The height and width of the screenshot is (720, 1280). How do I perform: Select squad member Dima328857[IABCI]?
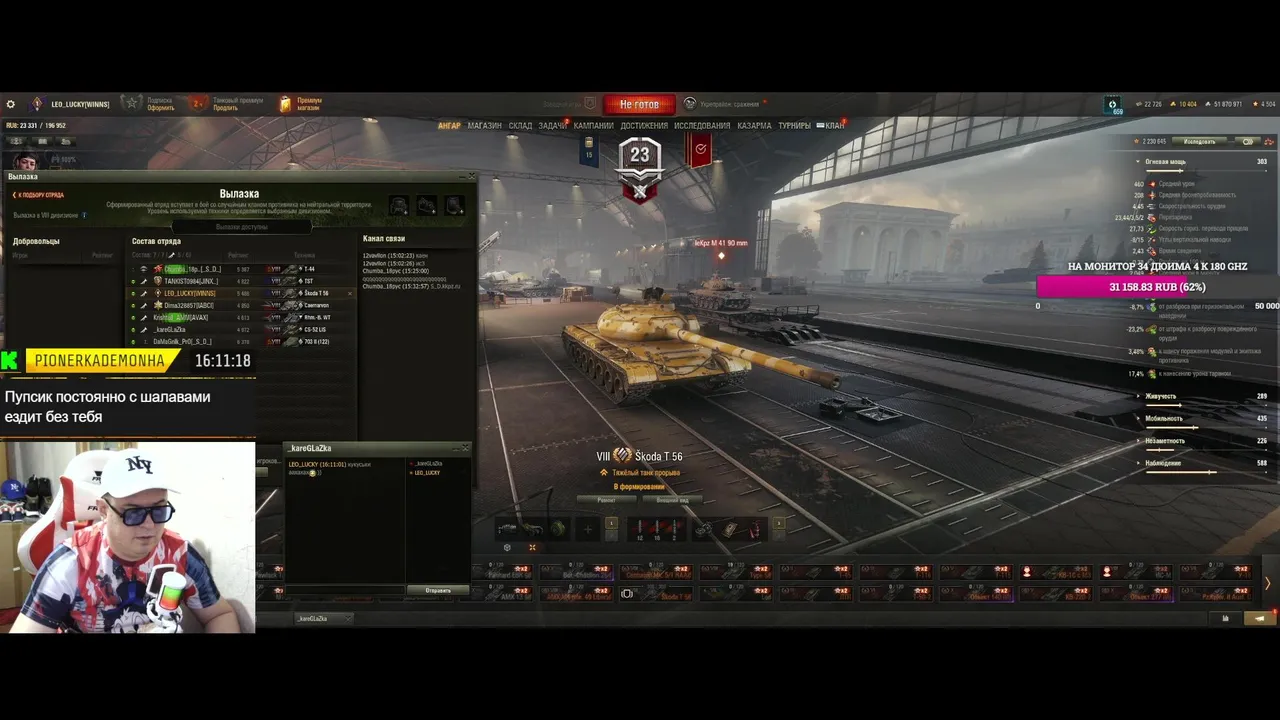[242, 305]
